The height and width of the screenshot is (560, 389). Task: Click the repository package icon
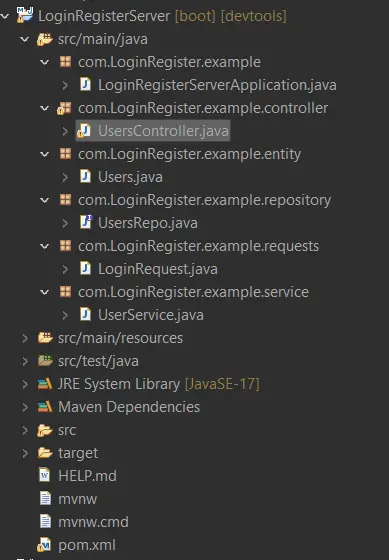tap(65, 200)
